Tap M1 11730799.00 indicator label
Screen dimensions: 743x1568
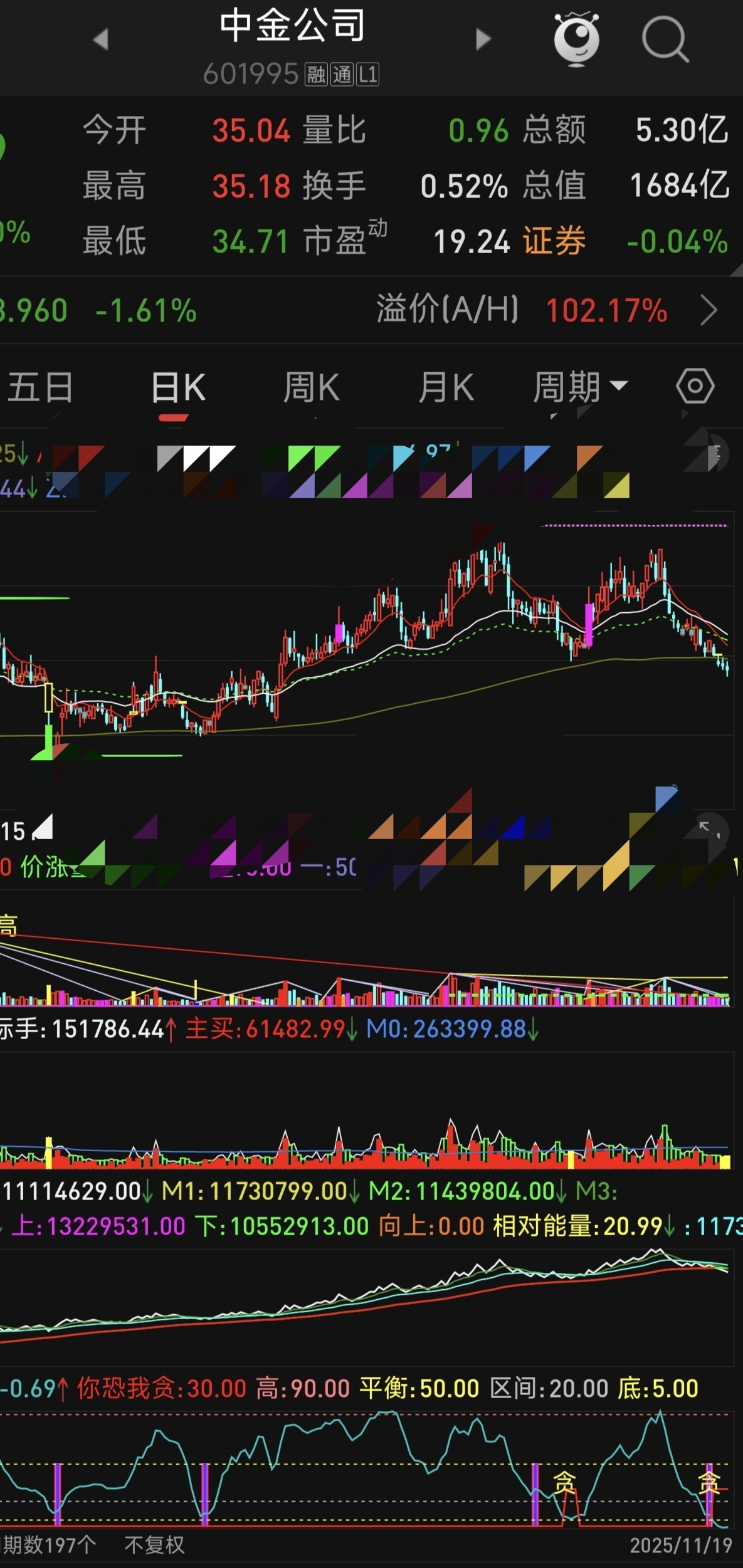[x=260, y=1191]
